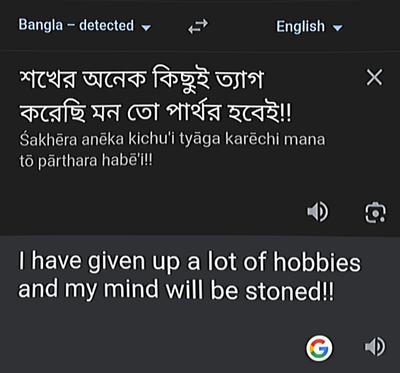400x373 pixels.
Task: Select the romanized transliteration text
Action: [172, 150]
